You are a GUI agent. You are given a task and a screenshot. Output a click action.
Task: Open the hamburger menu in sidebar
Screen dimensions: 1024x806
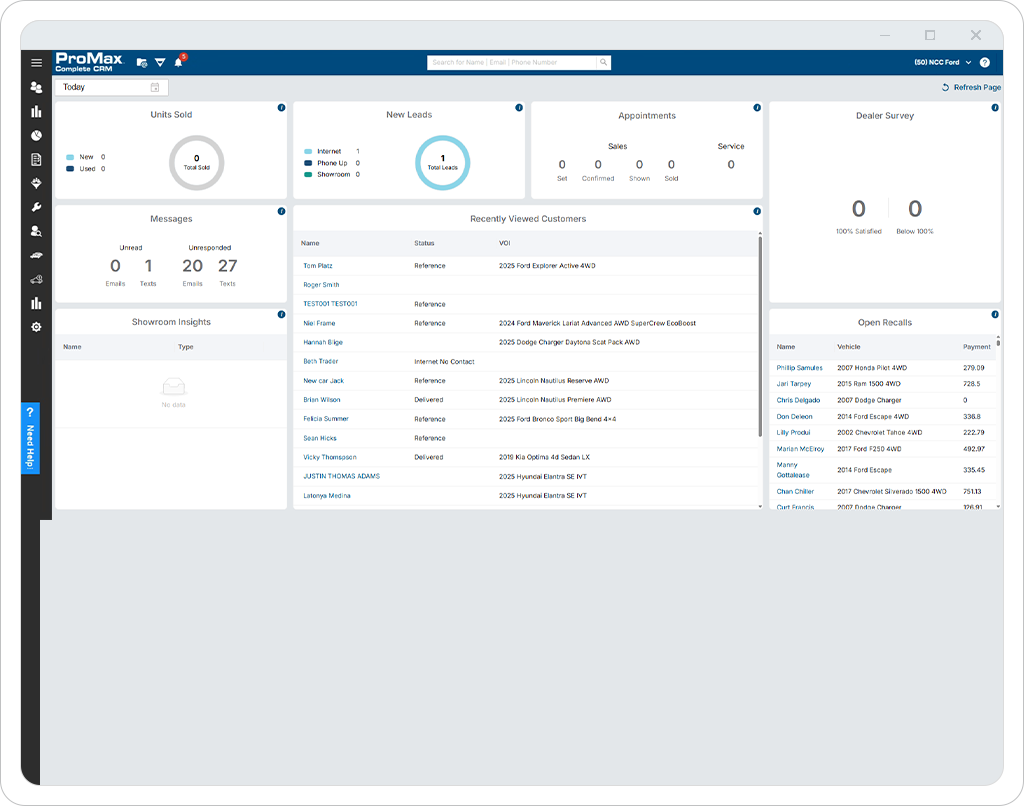pyautogui.click(x=37, y=63)
